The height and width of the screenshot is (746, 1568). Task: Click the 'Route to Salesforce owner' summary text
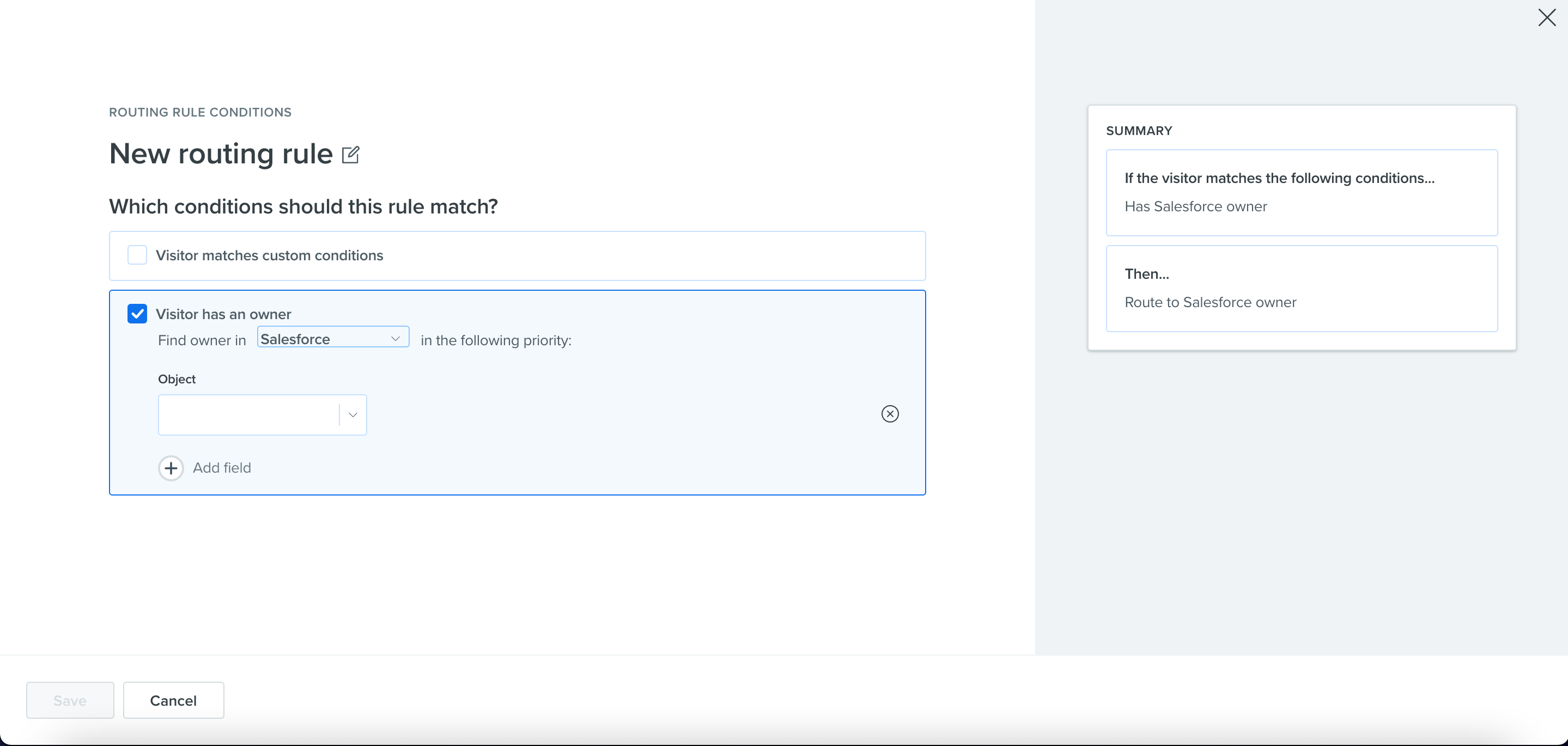pyautogui.click(x=1210, y=302)
